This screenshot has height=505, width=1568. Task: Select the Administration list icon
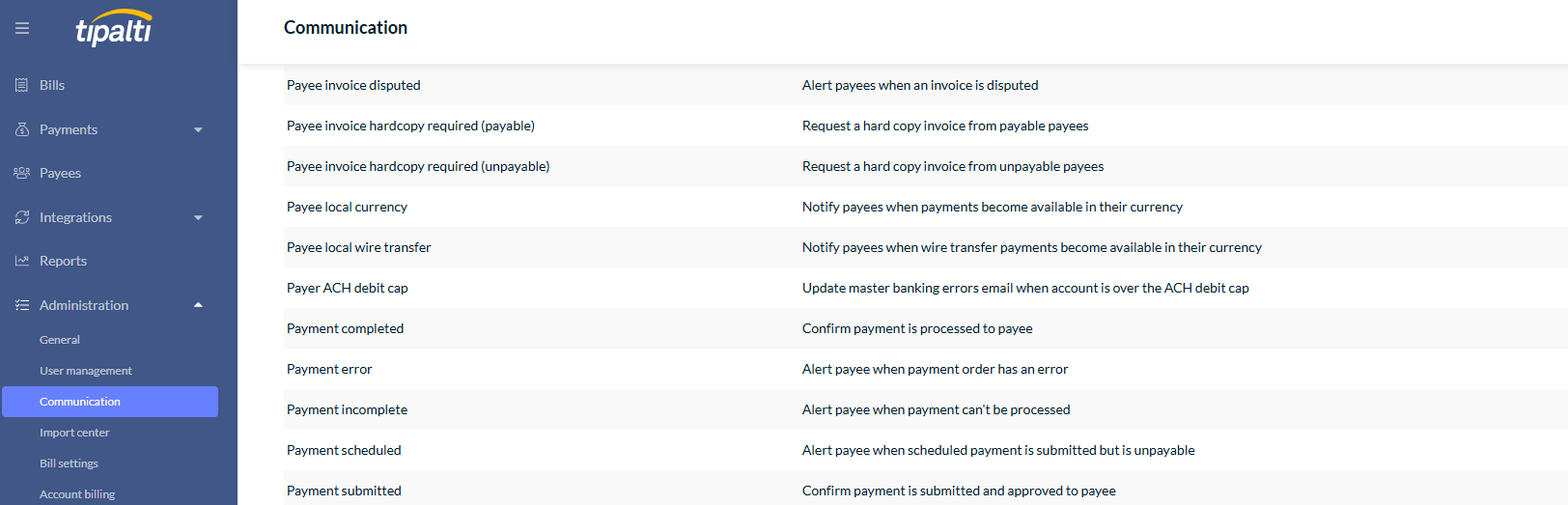point(22,305)
